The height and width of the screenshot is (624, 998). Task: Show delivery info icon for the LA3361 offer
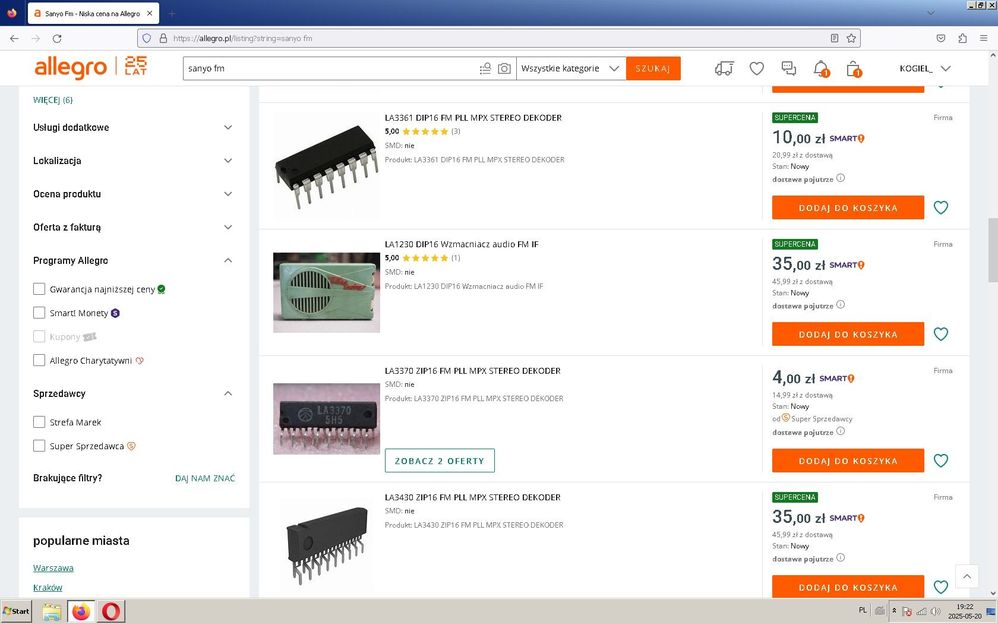[841, 178]
